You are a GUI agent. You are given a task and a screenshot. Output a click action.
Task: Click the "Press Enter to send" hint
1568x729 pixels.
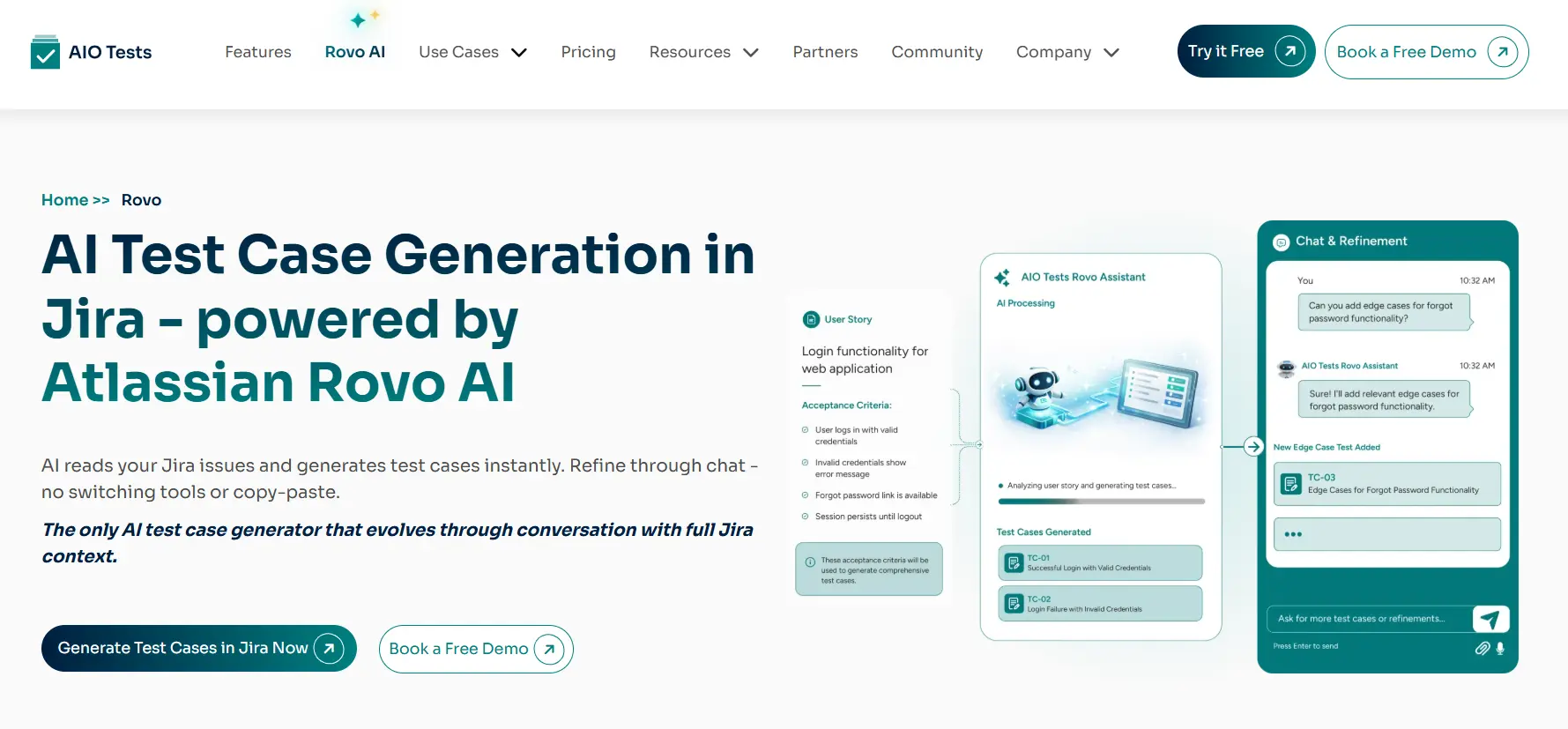(x=1305, y=646)
